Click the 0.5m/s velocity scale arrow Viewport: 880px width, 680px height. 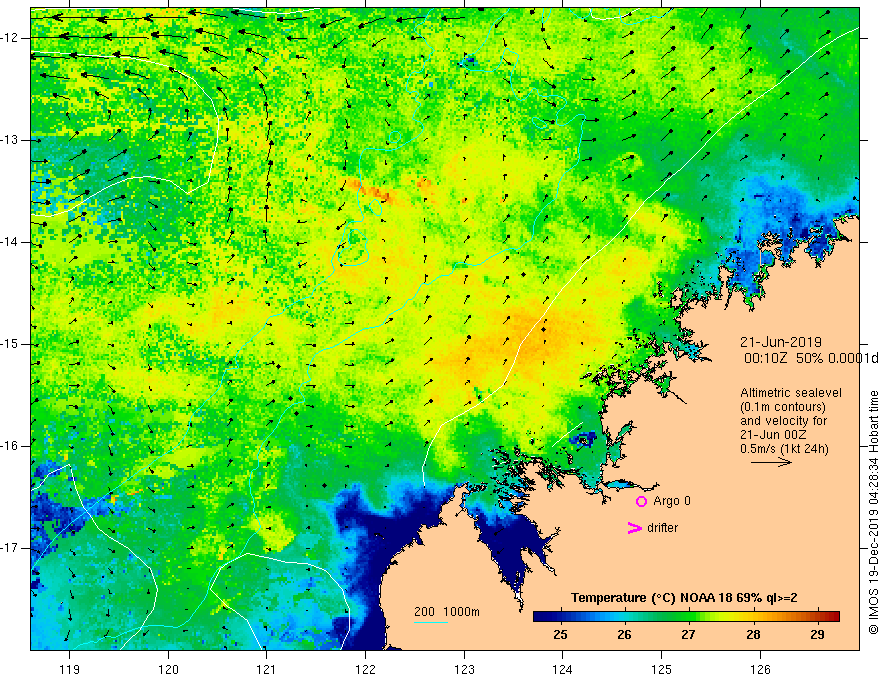pos(771,463)
